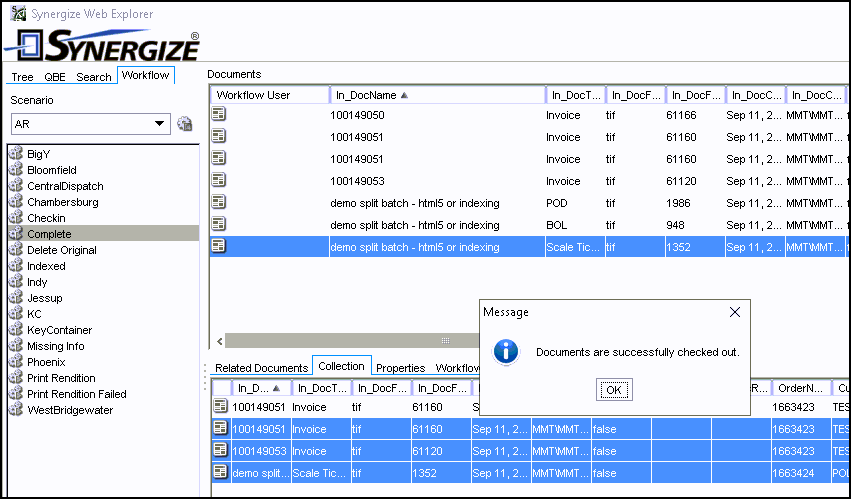Click document icon of selected Scale Ticket row
The height and width of the screenshot is (499, 851).
(218, 246)
